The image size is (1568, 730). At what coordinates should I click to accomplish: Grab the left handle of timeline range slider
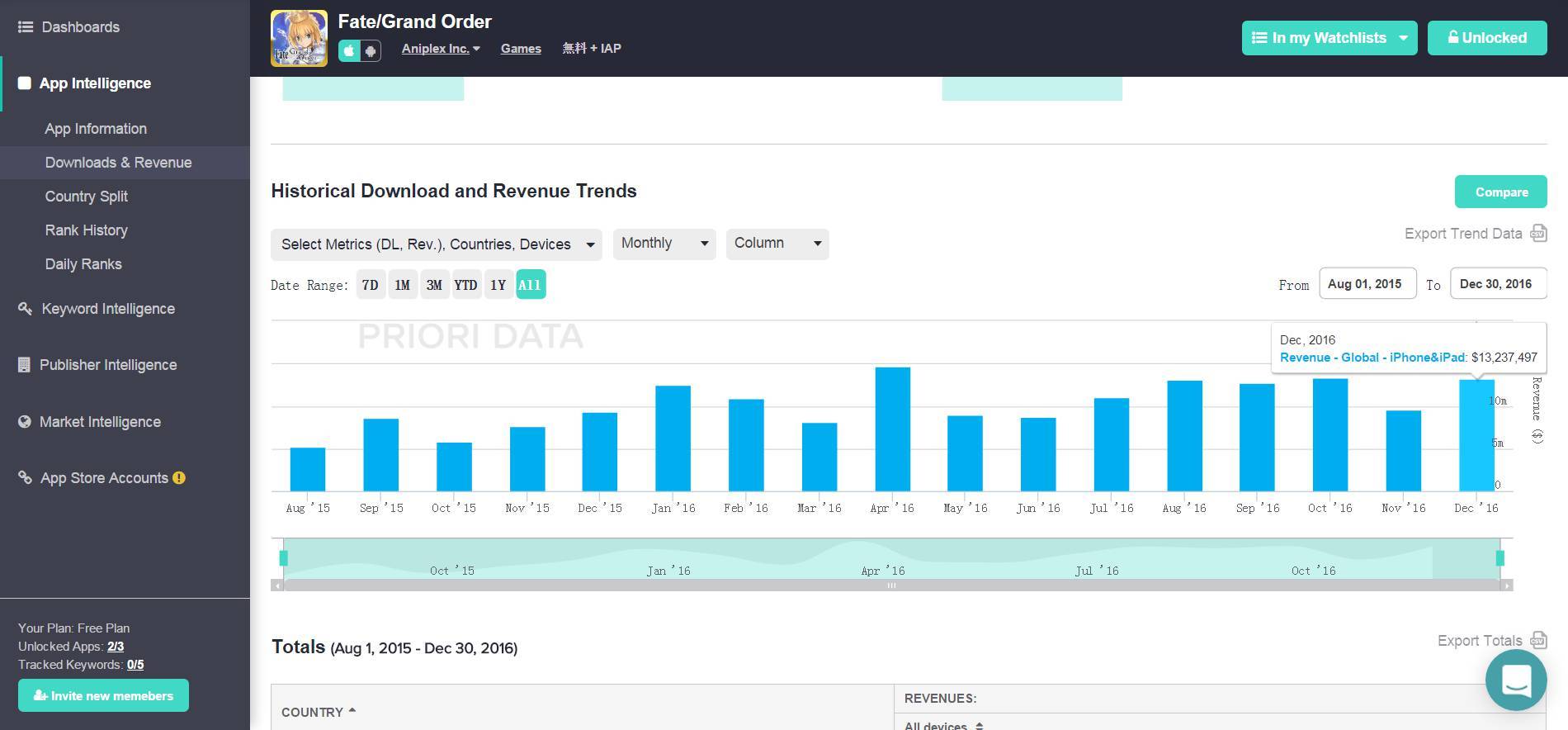284,558
